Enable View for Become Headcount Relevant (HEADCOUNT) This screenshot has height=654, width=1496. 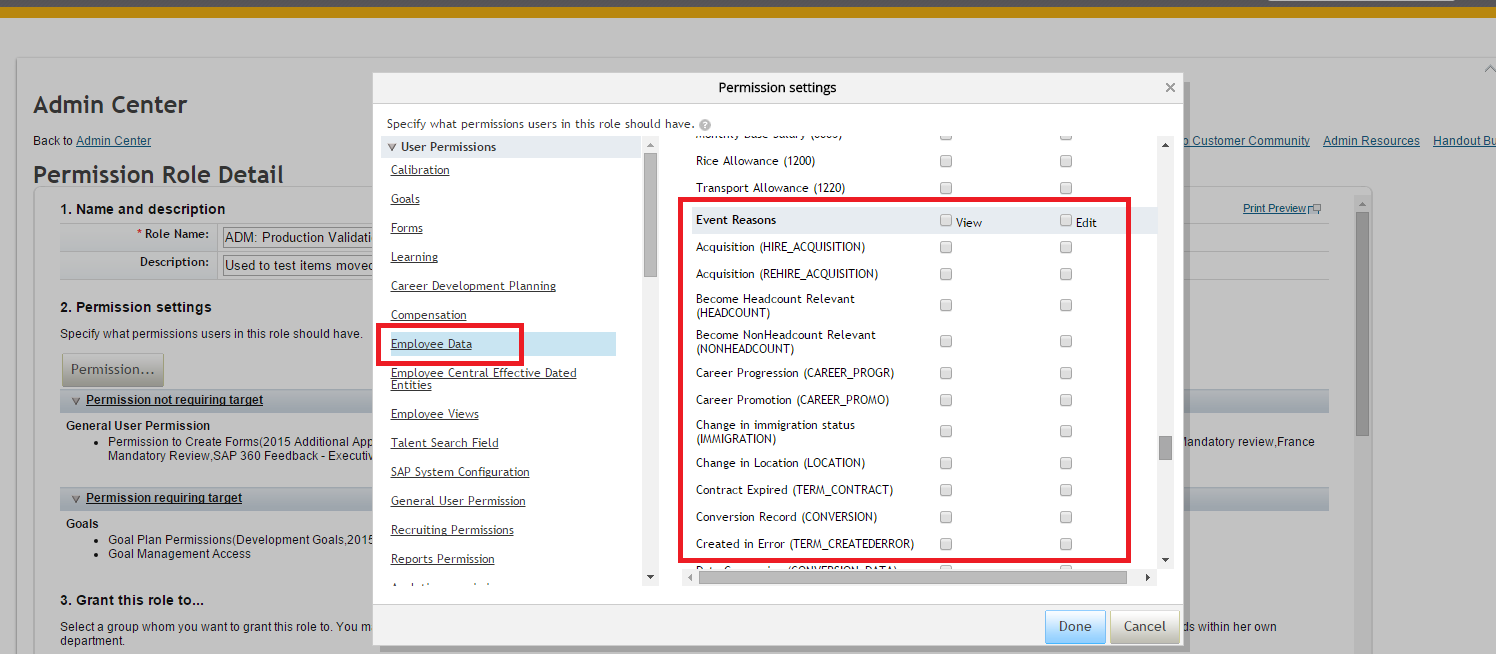pos(946,305)
